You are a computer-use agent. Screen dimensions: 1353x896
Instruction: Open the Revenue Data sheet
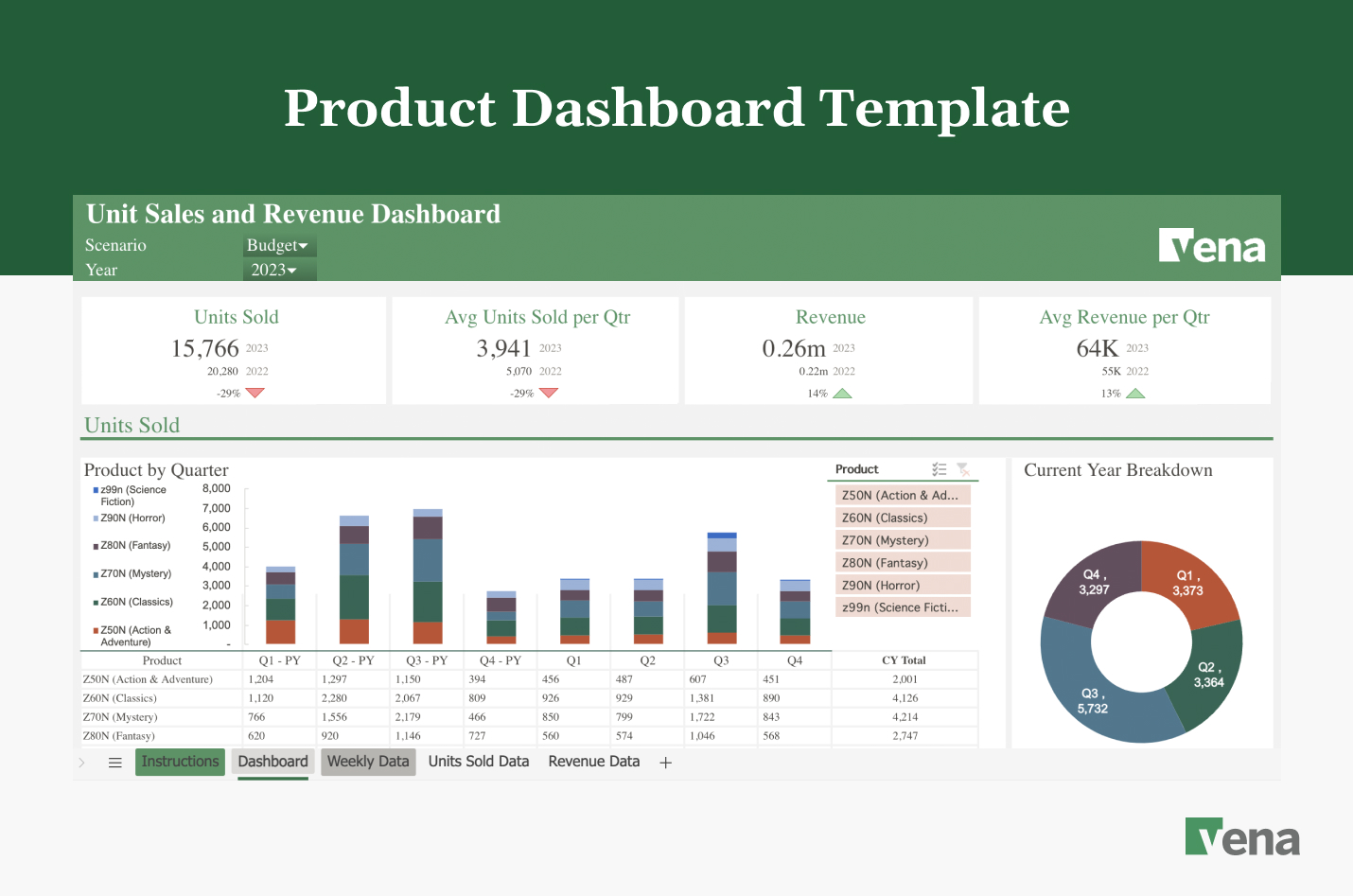[593, 762]
